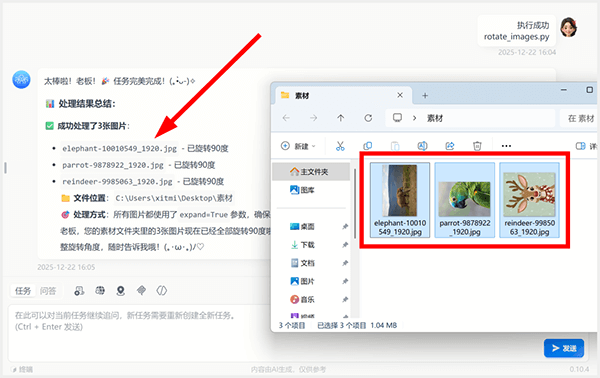
Task: Click the 发送 send button
Action: tap(564, 348)
